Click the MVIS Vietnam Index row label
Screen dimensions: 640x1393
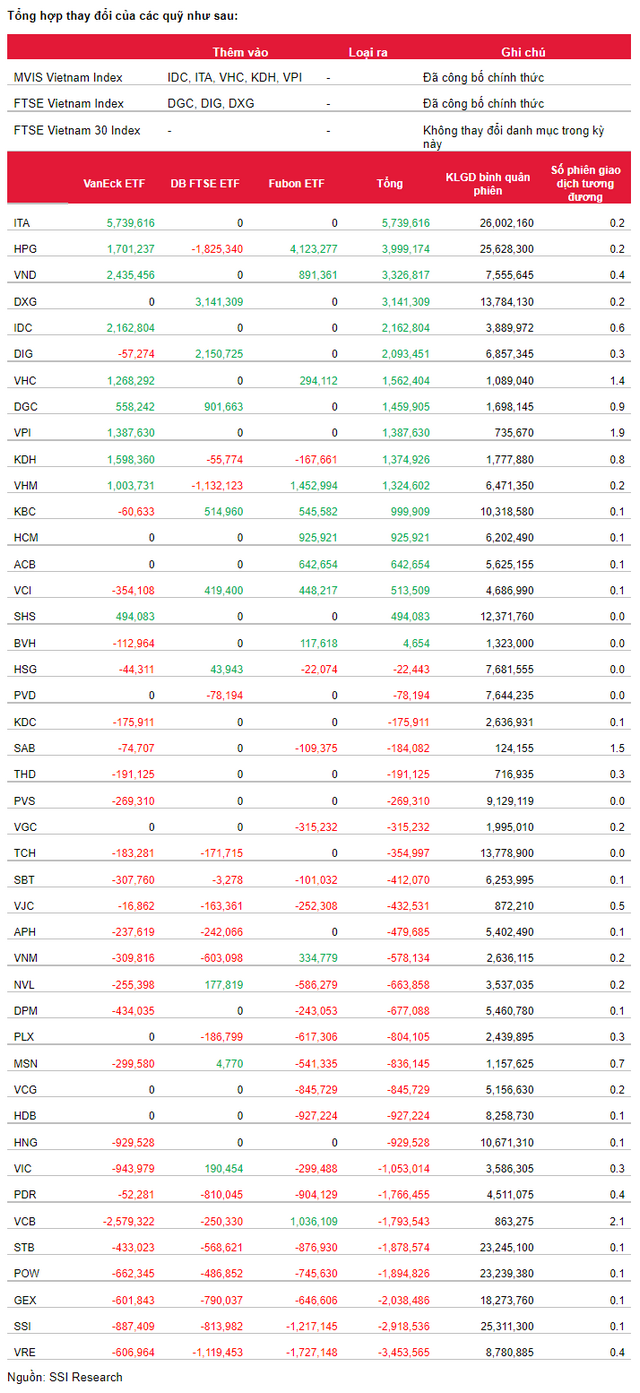[68, 77]
